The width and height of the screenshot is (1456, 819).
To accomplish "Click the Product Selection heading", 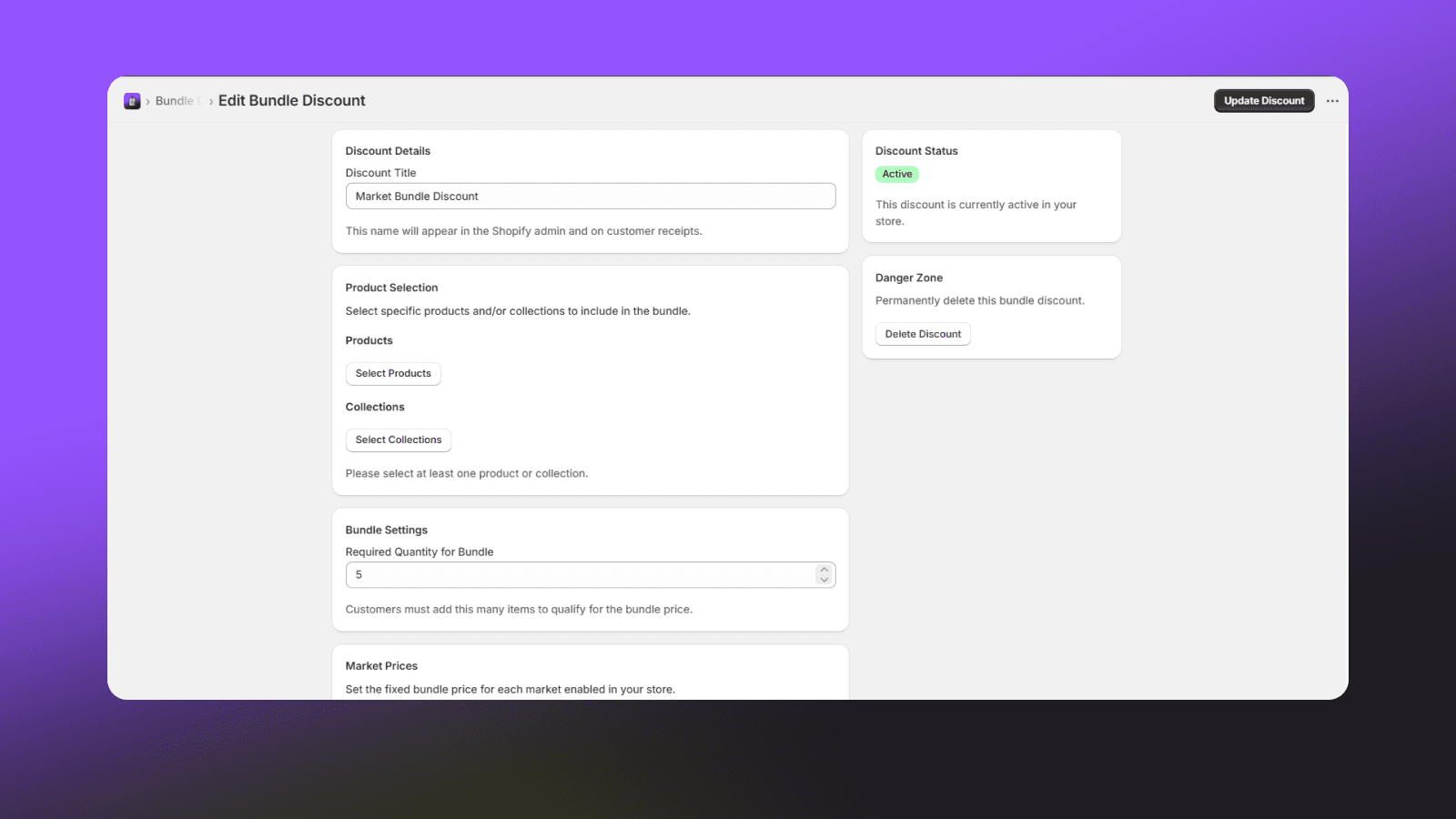I will point(391,288).
